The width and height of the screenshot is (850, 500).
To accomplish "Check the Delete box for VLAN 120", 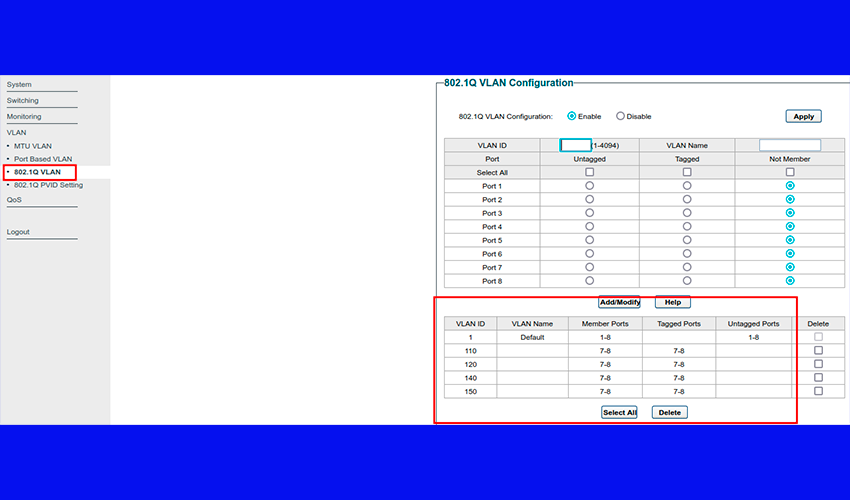I will 818,364.
